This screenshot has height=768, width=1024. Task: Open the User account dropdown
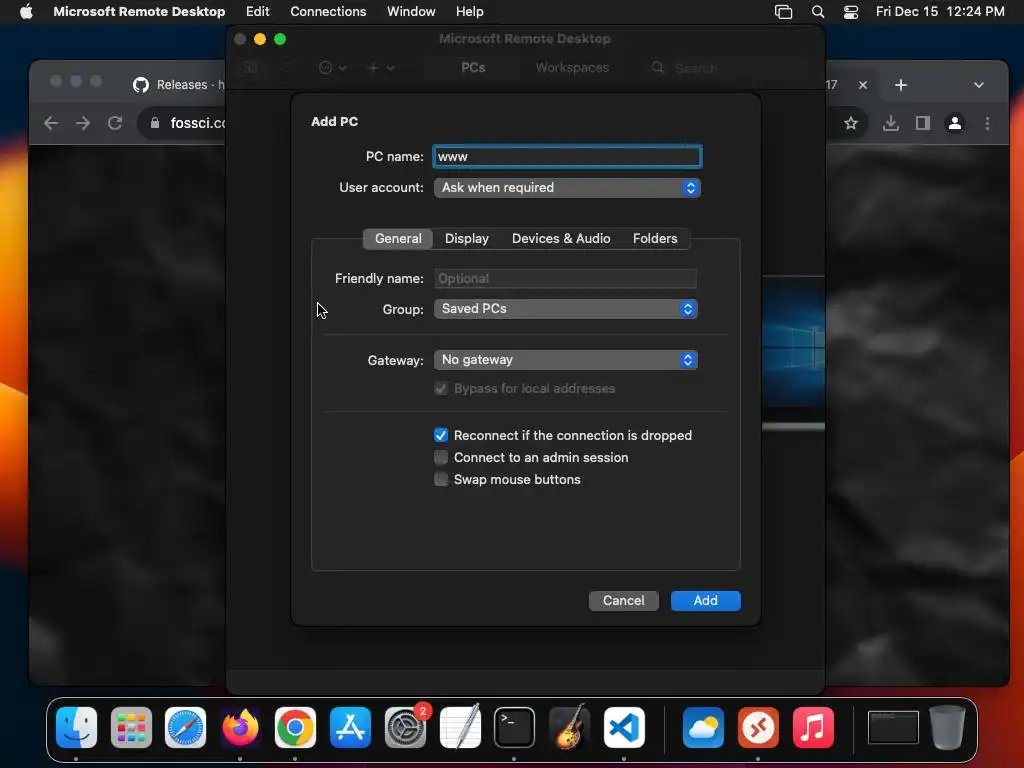click(567, 187)
